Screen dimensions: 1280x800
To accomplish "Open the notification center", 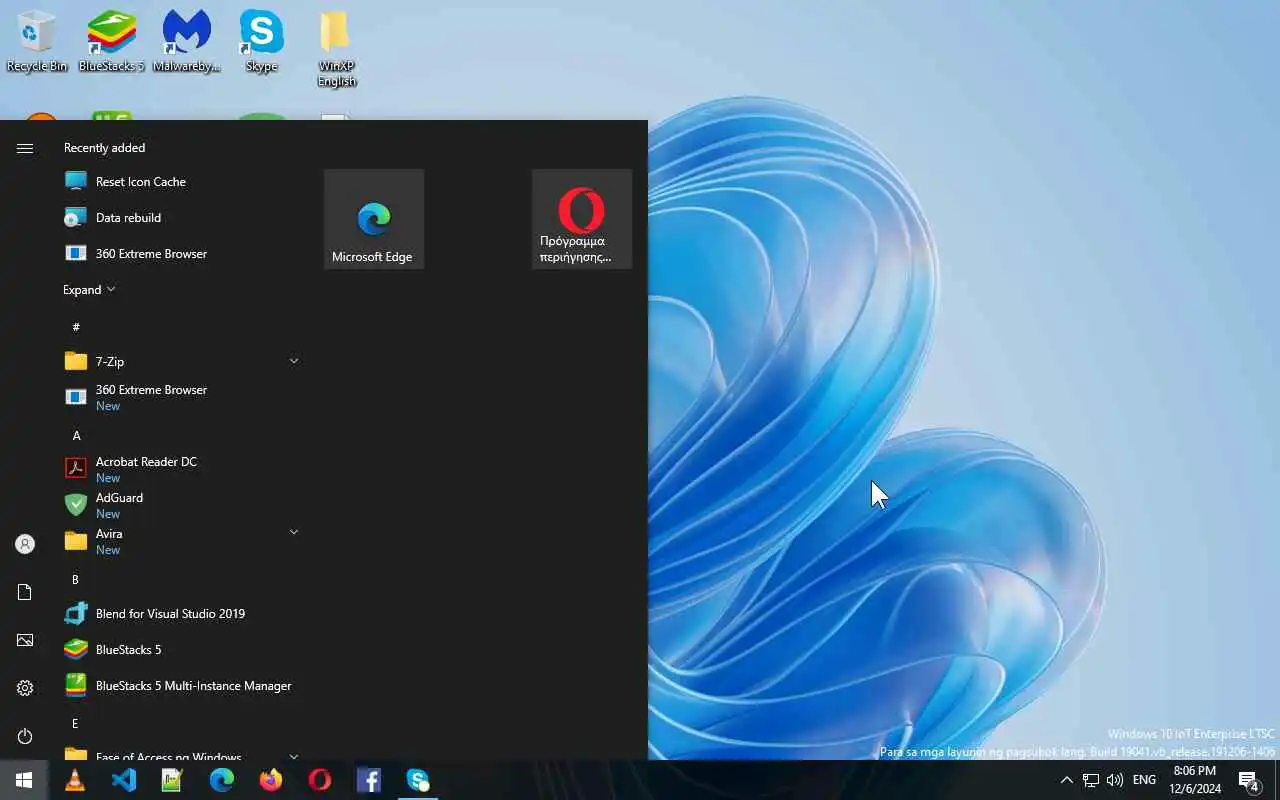I will click(1248, 780).
